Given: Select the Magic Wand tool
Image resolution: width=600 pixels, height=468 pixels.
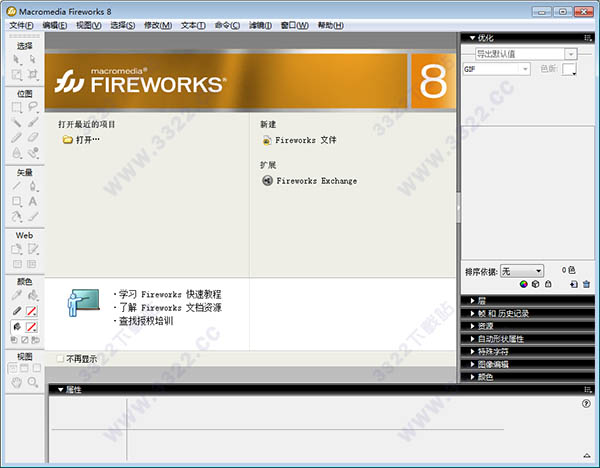Looking at the screenshot, I should click(16, 122).
